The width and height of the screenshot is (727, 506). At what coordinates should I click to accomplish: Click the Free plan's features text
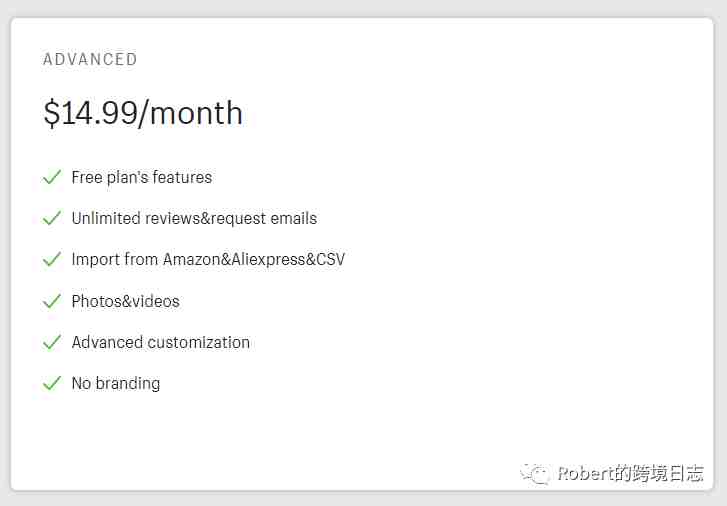pos(142,178)
